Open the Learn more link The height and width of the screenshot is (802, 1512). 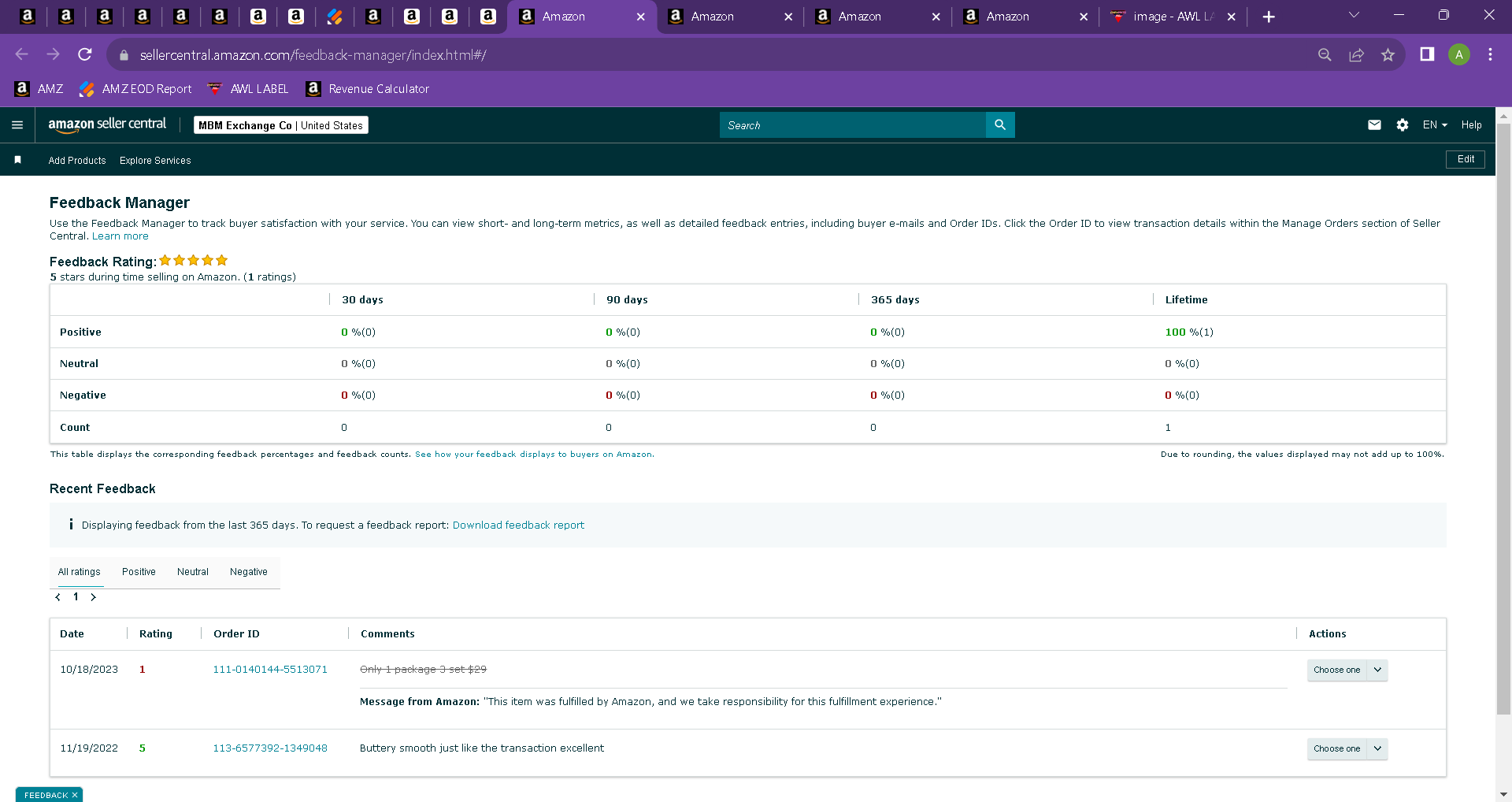click(120, 236)
